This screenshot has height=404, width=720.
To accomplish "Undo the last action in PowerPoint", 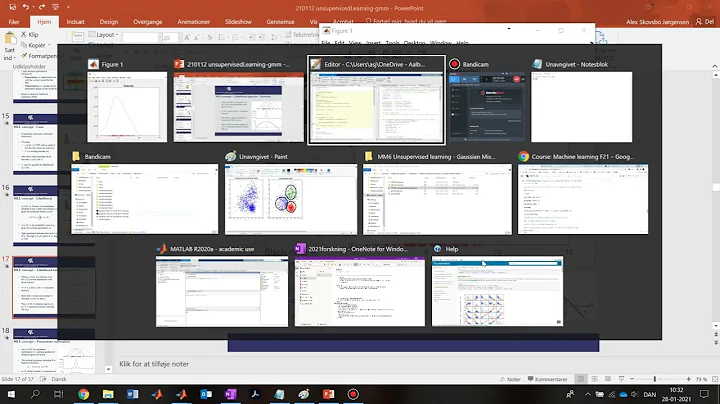I will (x=26, y=7).
